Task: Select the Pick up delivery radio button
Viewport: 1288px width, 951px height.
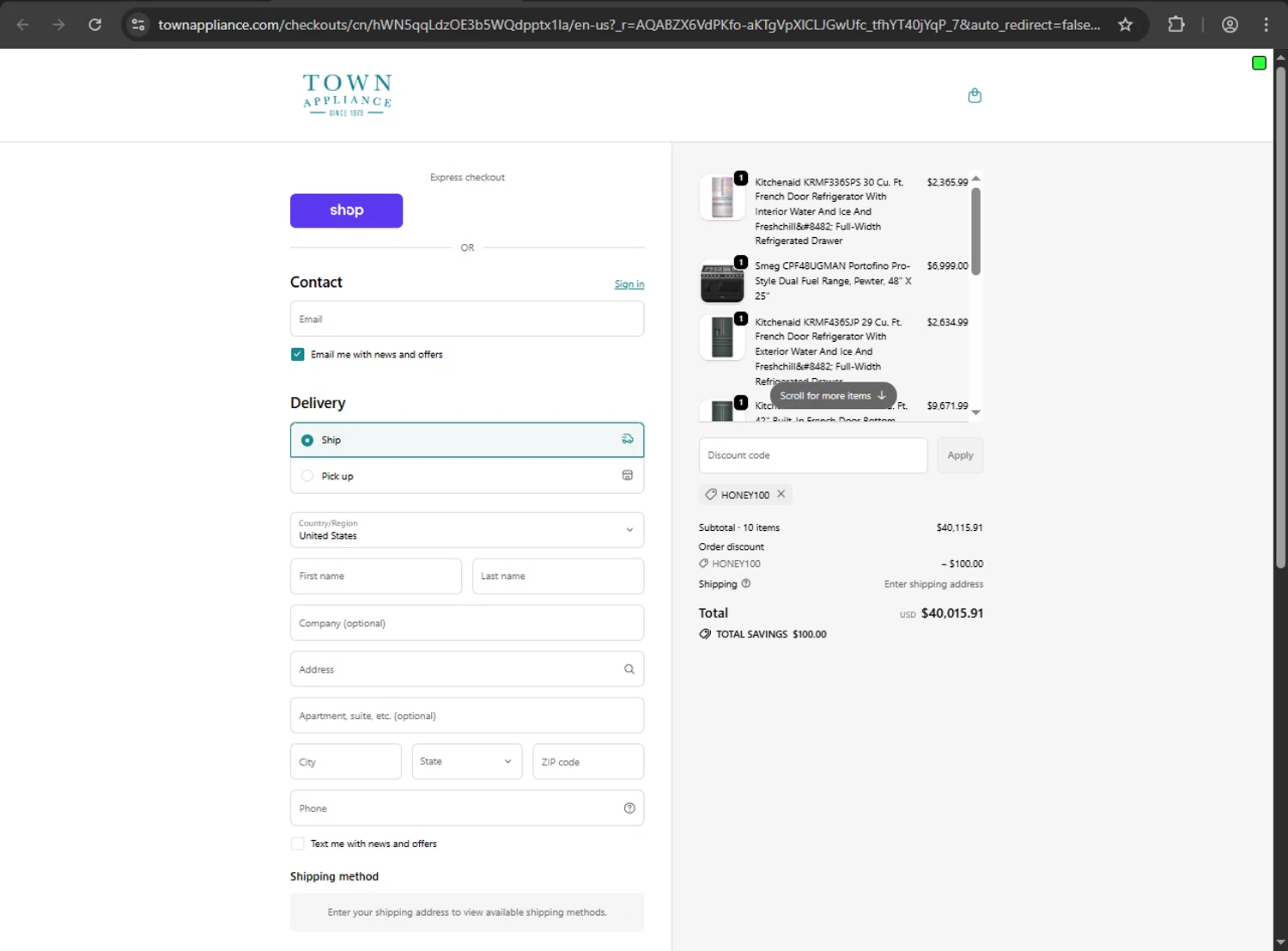Action: [x=307, y=476]
